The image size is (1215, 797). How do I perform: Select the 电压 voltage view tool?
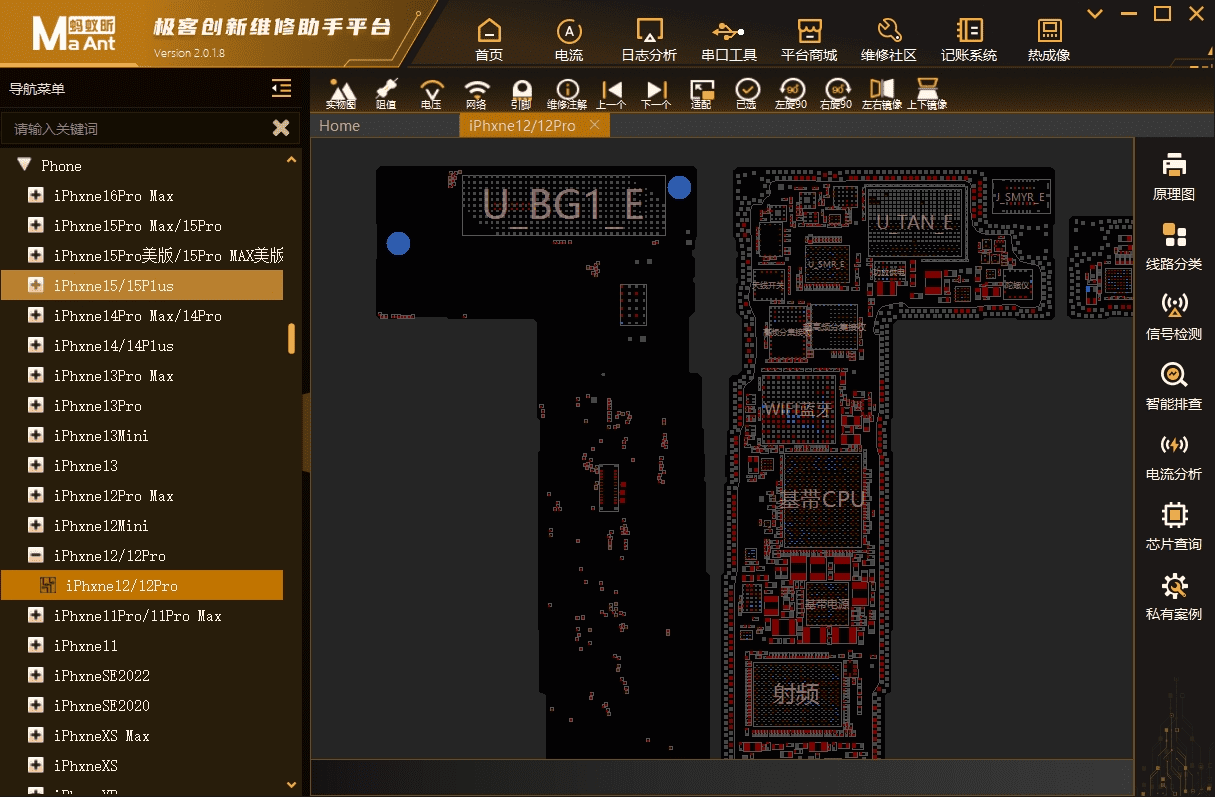[x=431, y=94]
